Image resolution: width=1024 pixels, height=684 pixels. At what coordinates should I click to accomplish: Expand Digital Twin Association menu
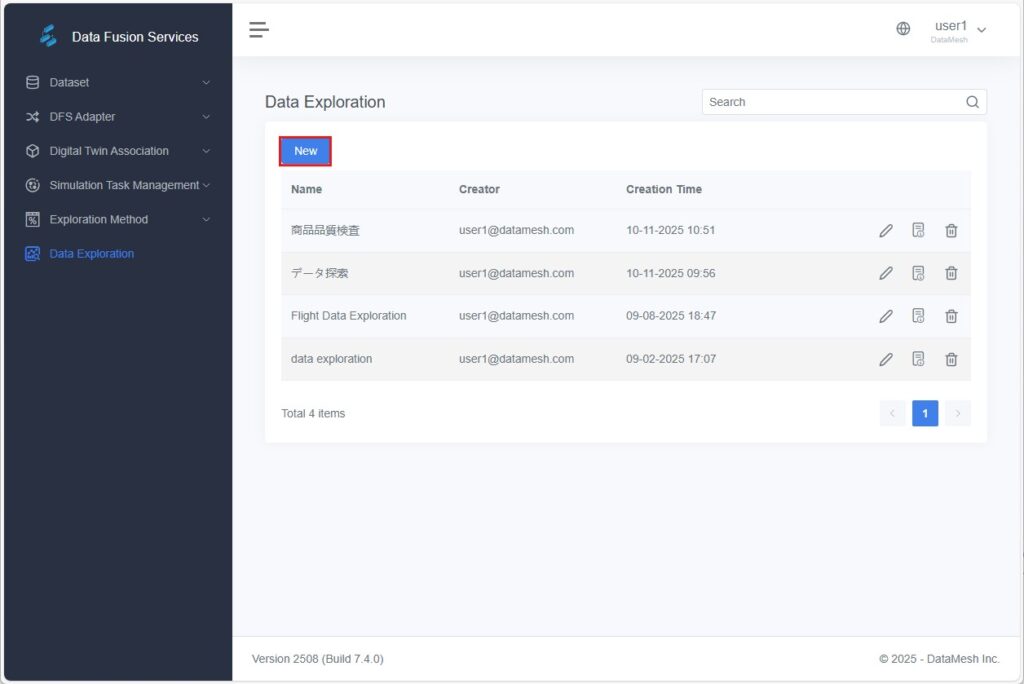pos(118,151)
